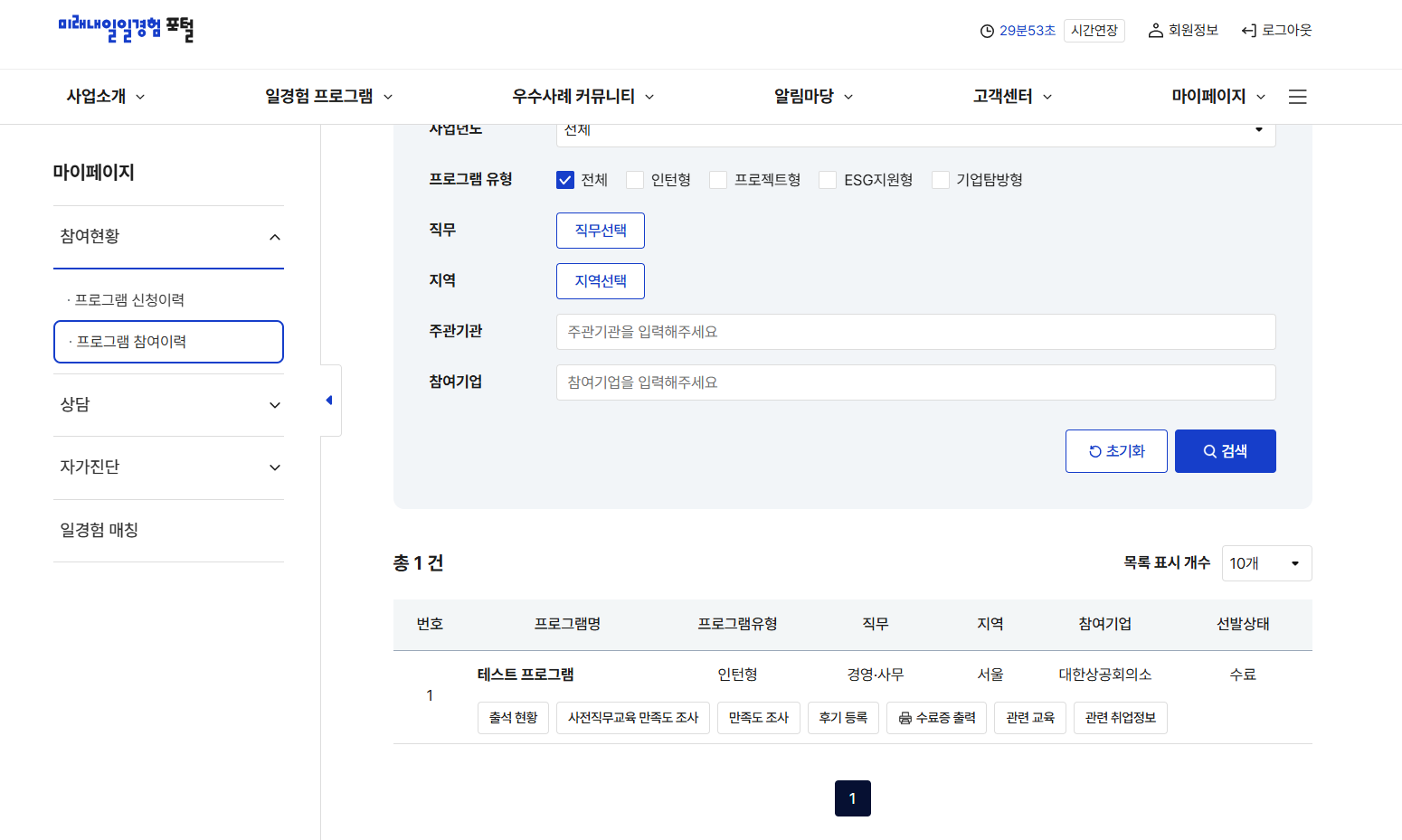
Task: Enable the ESG지원형 checkbox
Action: pyautogui.click(x=828, y=180)
